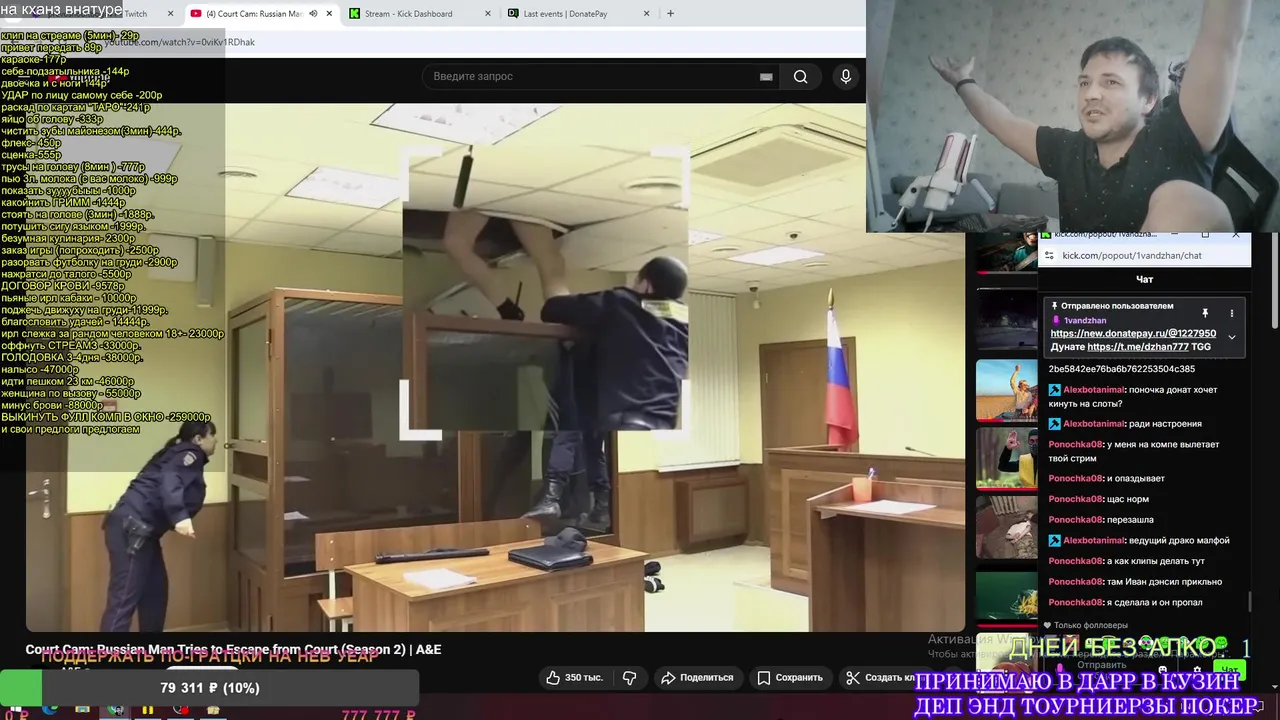Screen dimensions: 1280x720
Task: Open the dark night-road recommended thumbnail
Action: pos(1006,319)
